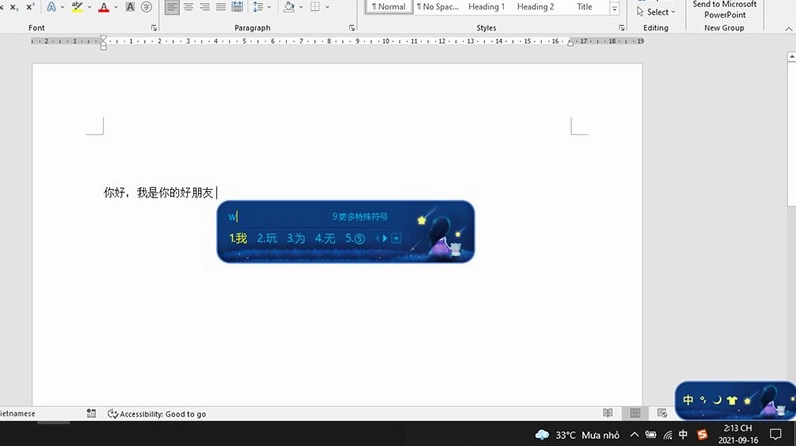Switch to Read Mode view
The image size is (796, 446).
[608, 413]
